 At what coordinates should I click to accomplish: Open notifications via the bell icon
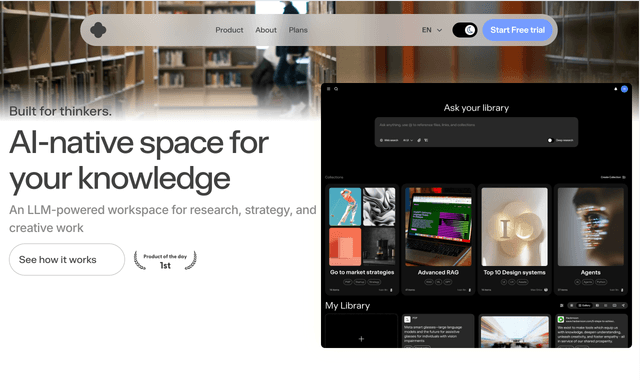(616, 89)
